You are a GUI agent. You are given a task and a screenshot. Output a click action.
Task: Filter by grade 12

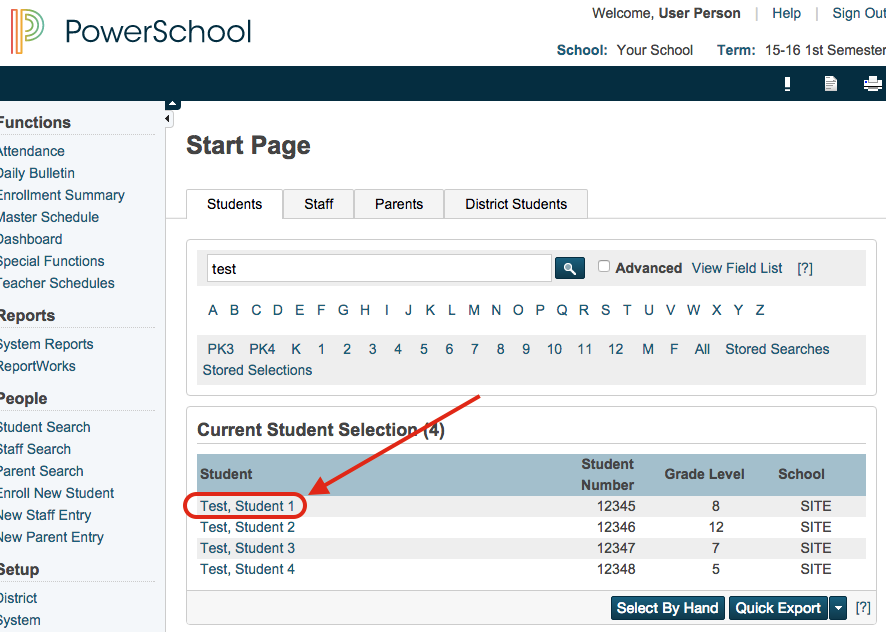615,349
